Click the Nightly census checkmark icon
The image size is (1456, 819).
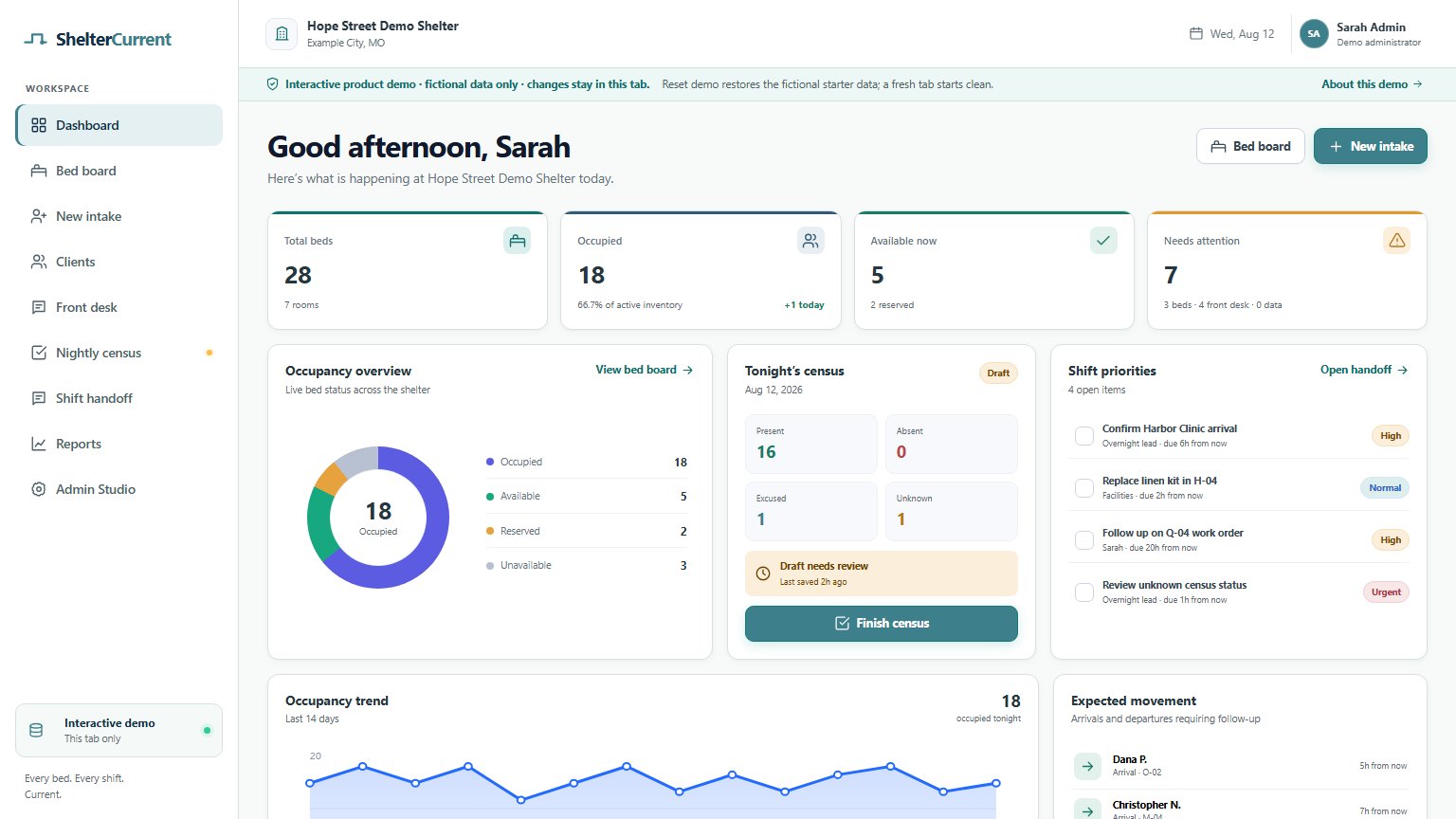pos(39,353)
